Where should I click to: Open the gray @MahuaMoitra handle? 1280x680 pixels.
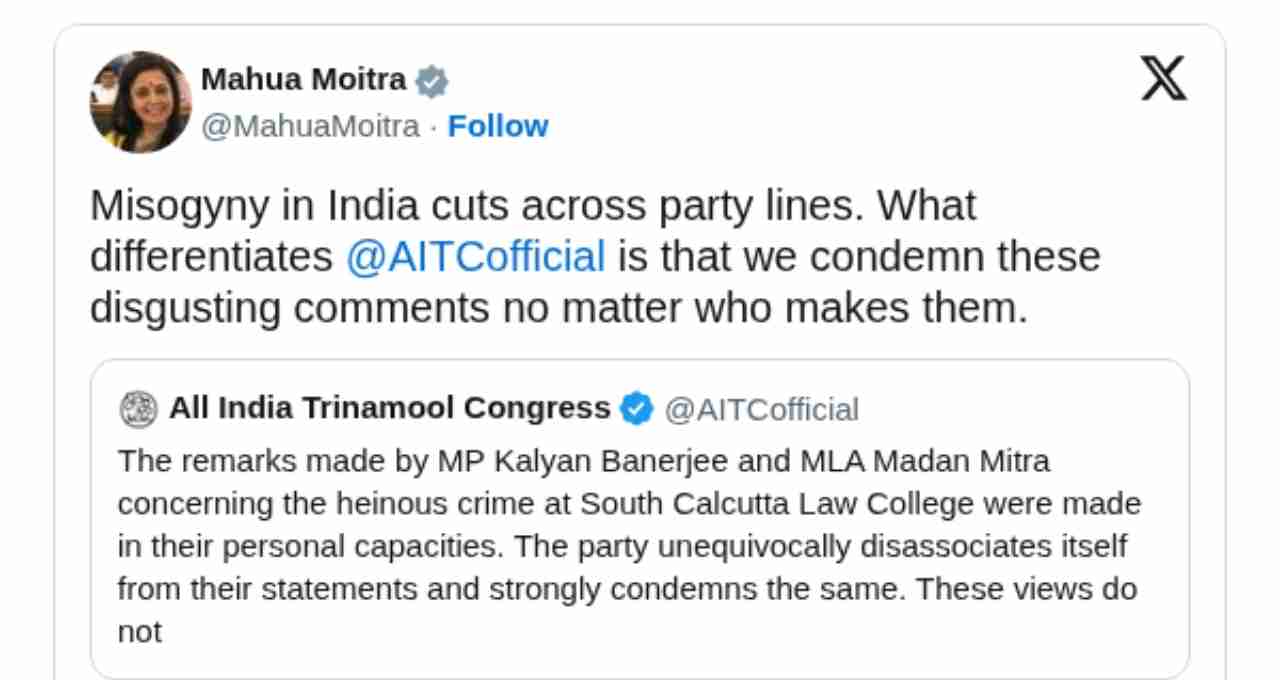tap(310, 126)
